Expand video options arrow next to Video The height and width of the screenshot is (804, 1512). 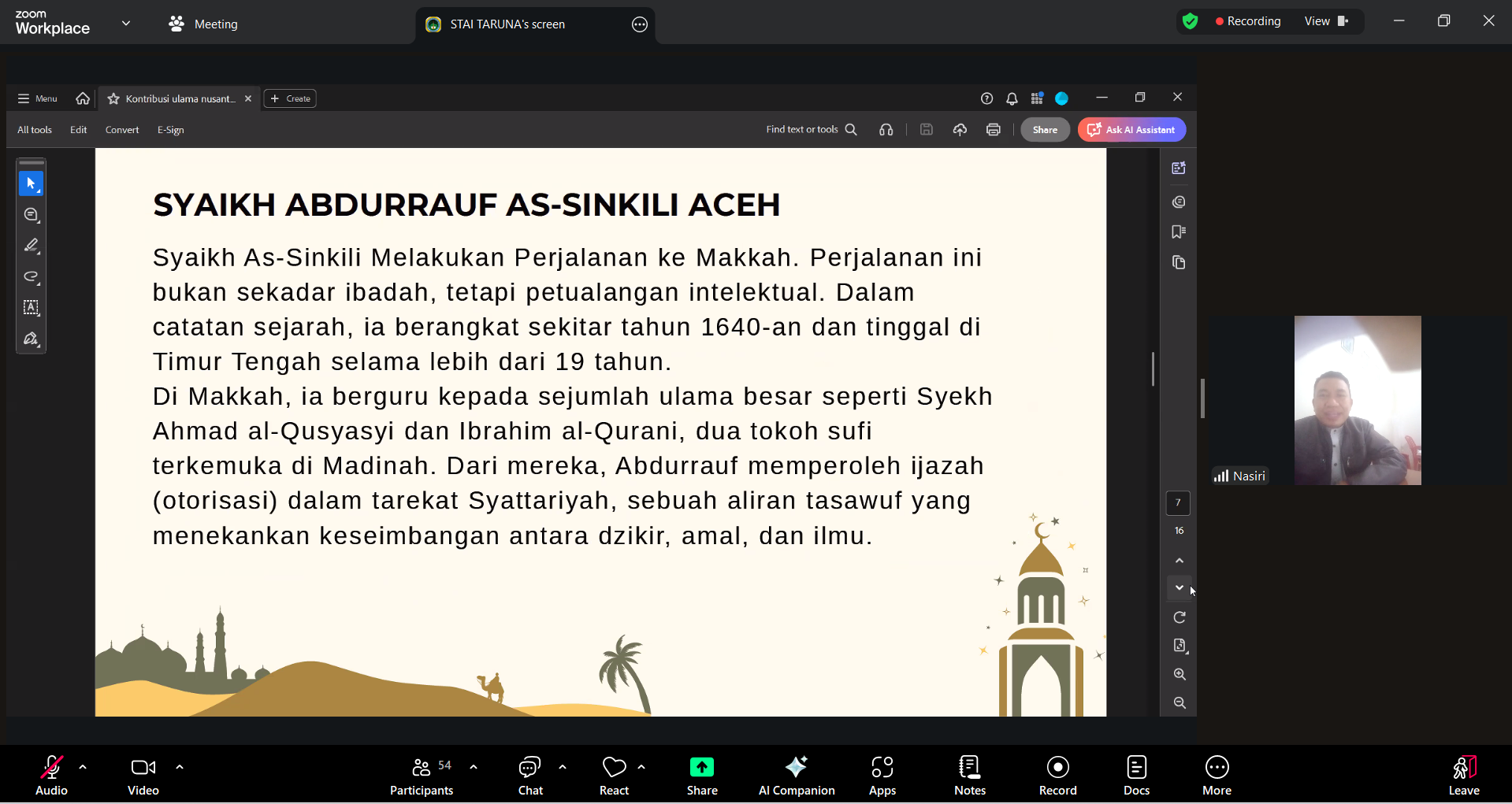pos(180,767)
